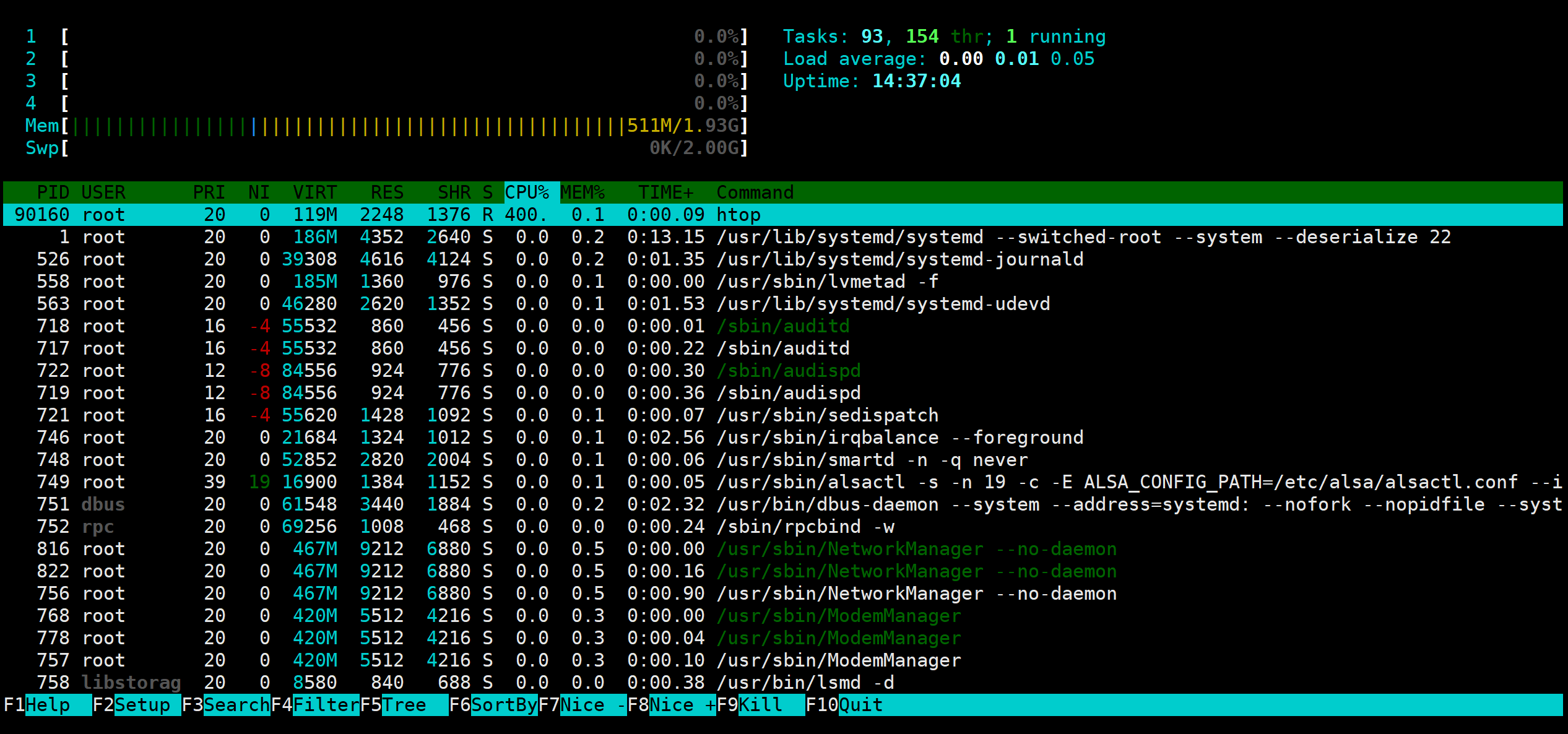Select the /usr/bin/lsmd -d process row

click(x=805, y=683)
